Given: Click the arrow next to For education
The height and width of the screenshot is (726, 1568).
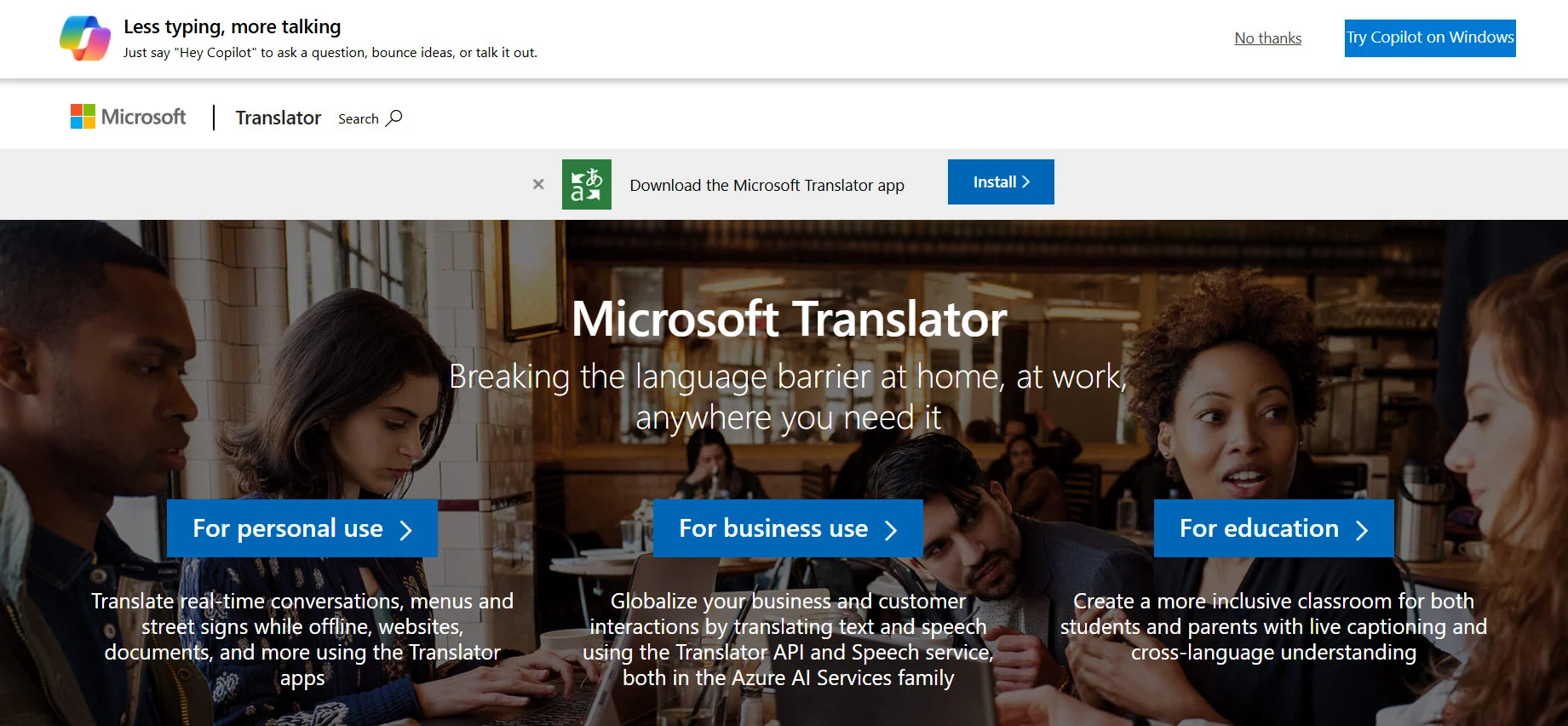Looking at the screenshot, I should tap(1362, 530).
